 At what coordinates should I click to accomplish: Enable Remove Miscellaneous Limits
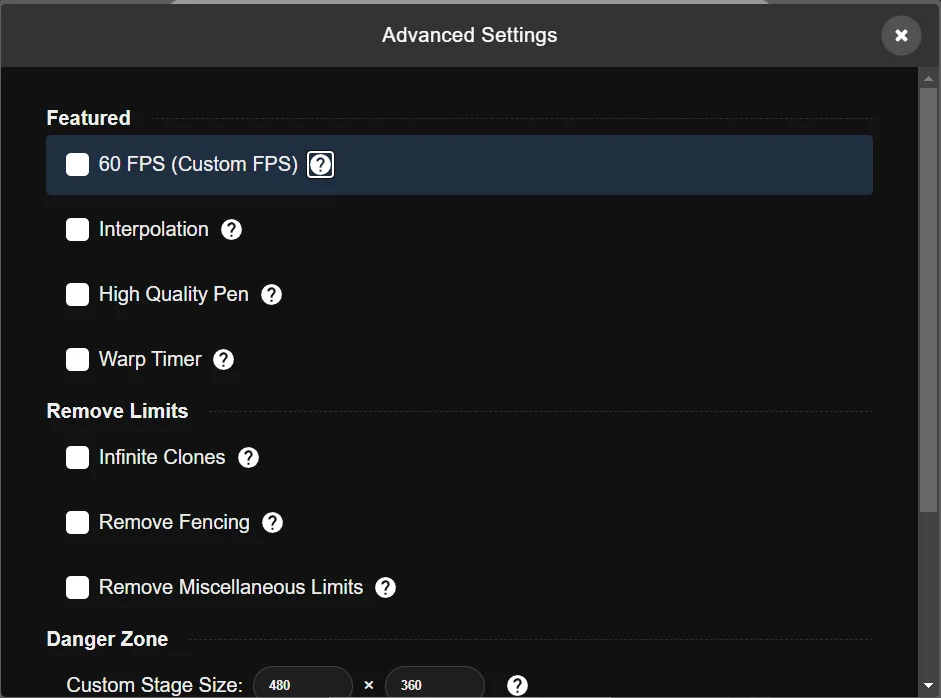[x=77, y=587]
